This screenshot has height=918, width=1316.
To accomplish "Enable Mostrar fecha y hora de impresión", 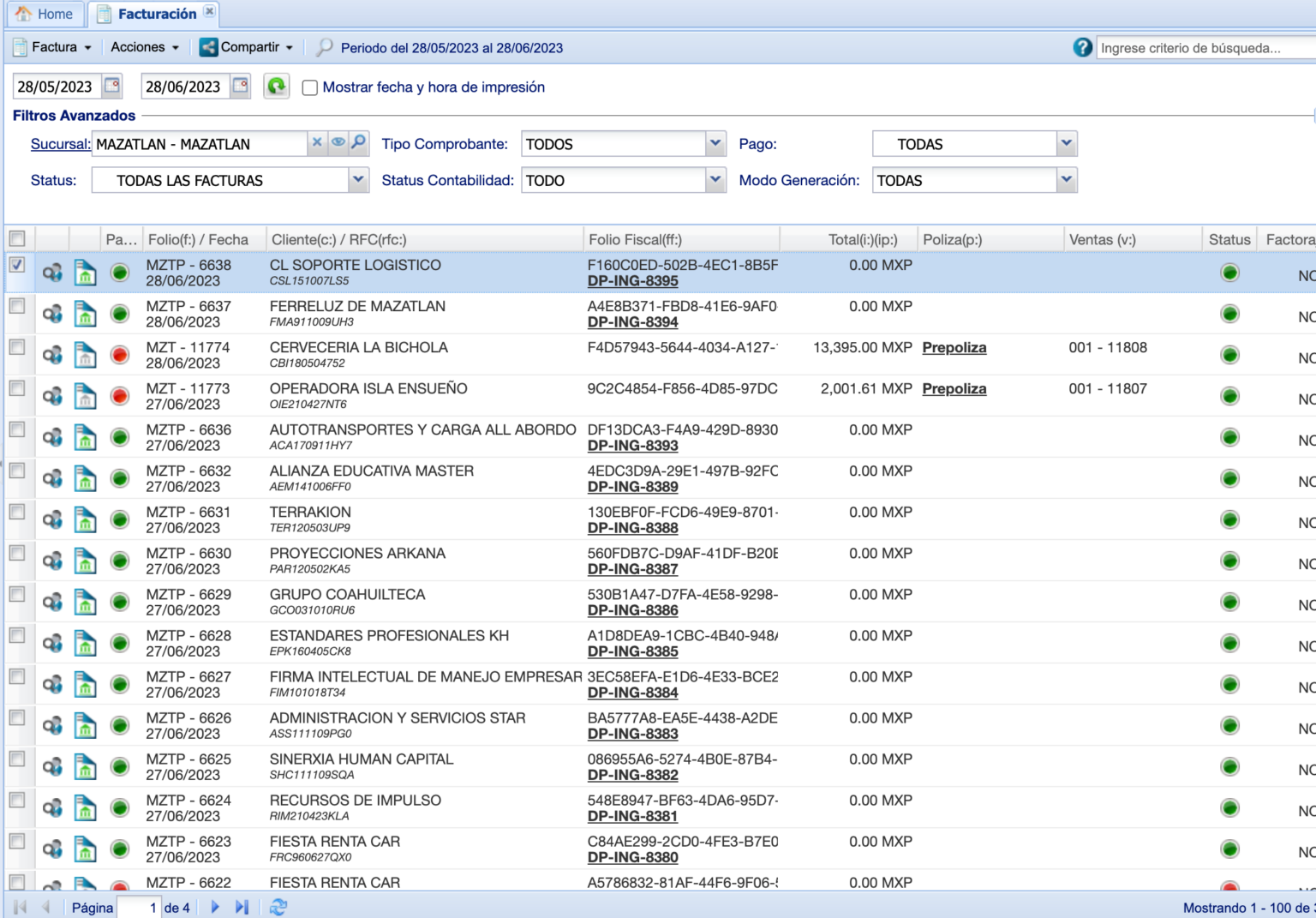I will [x=310, y=87].
